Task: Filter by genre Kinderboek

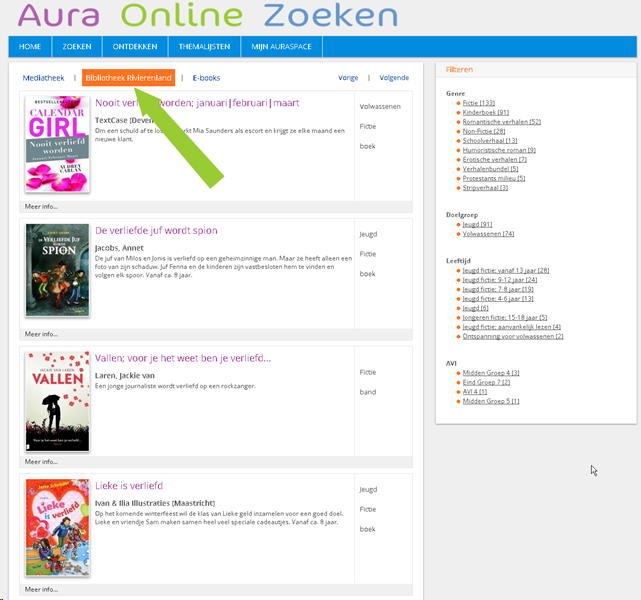Action: click(485, 112)
